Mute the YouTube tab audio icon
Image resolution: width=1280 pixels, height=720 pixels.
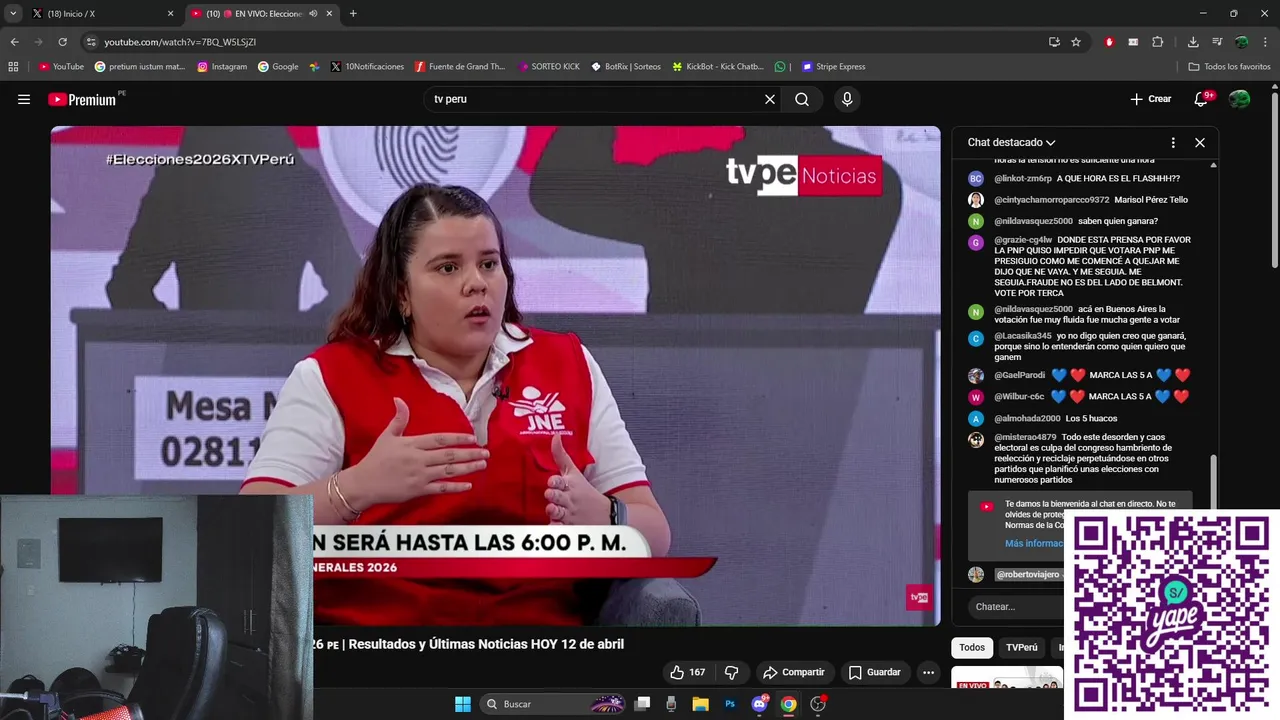pyautogui.click(x=313, y=14)
